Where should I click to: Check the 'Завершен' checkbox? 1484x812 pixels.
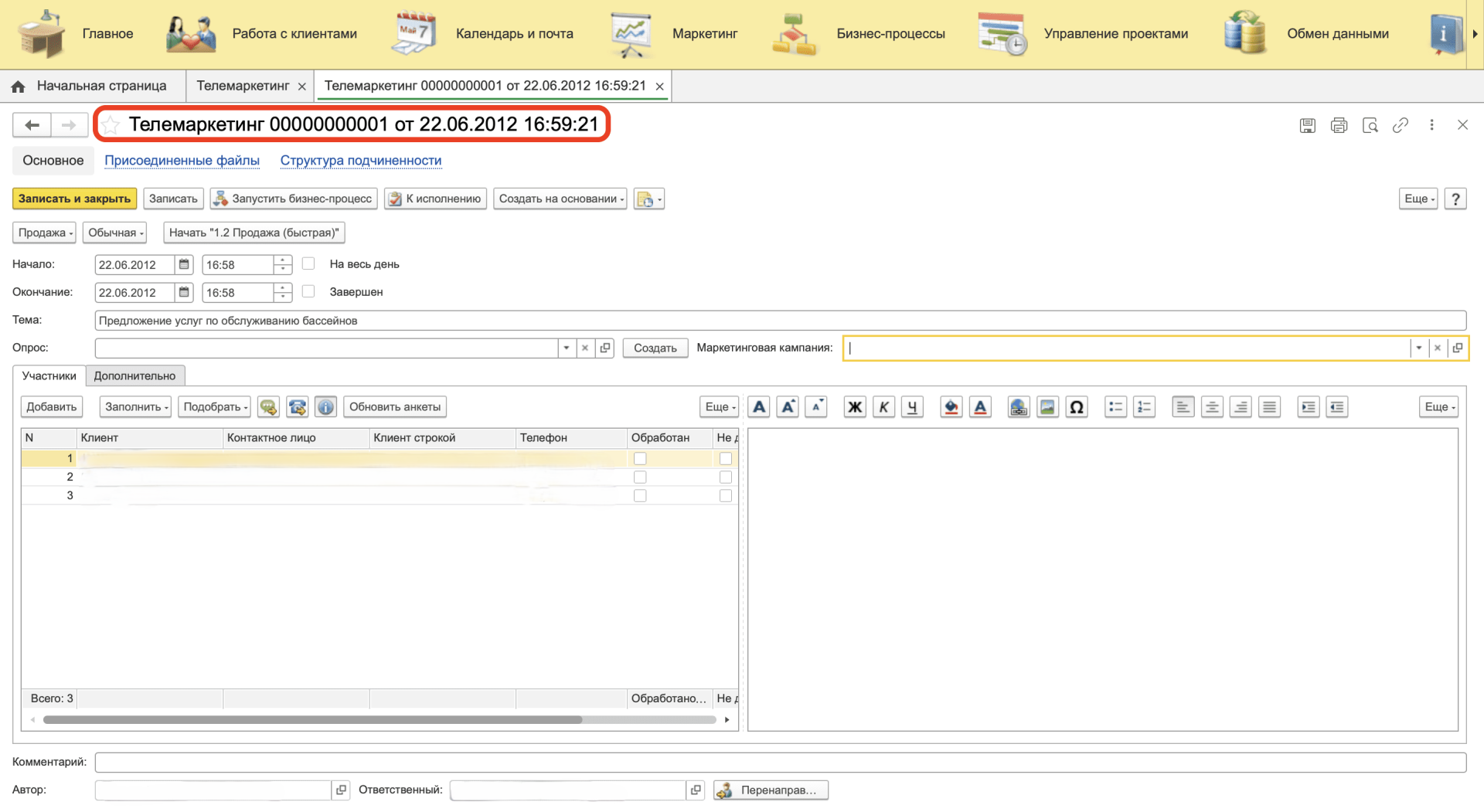coord(308,292)
